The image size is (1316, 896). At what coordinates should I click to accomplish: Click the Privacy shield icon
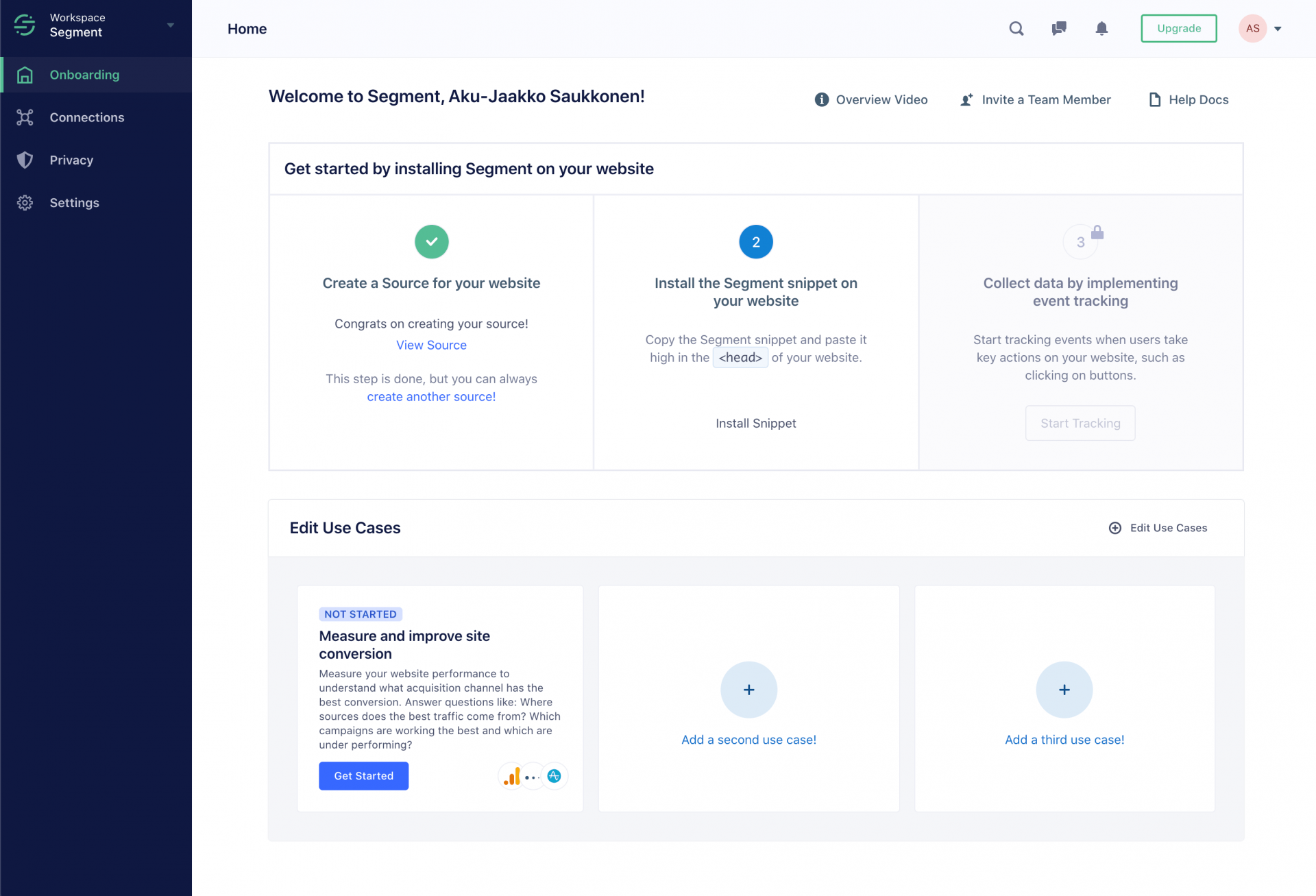click(x=25, y=160)
